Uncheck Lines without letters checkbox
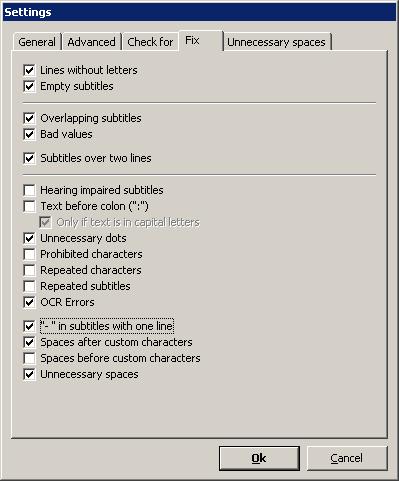Image resolution: width=399 pixels, height=481 pixels. [29, 70]
